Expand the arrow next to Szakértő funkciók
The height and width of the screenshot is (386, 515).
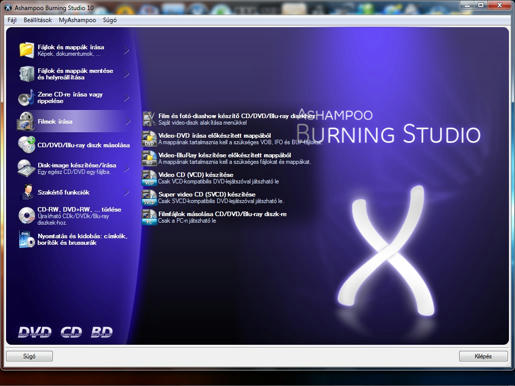127,193
